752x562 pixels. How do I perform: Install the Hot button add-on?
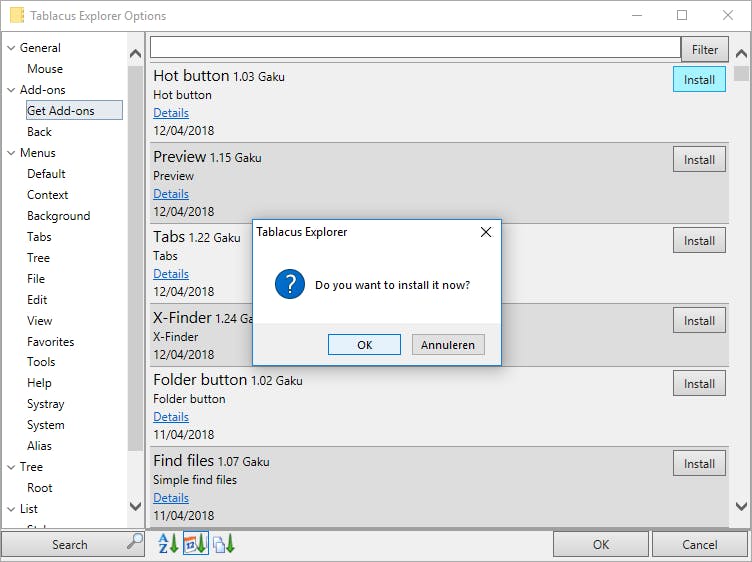pyautogui.click(x=699, y=80)
